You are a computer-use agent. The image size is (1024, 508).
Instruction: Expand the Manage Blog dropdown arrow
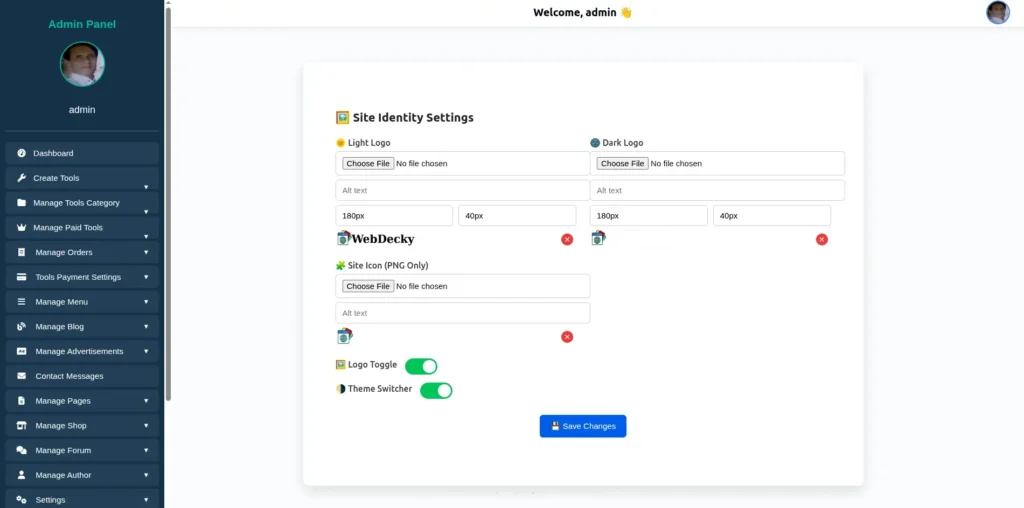146,327
